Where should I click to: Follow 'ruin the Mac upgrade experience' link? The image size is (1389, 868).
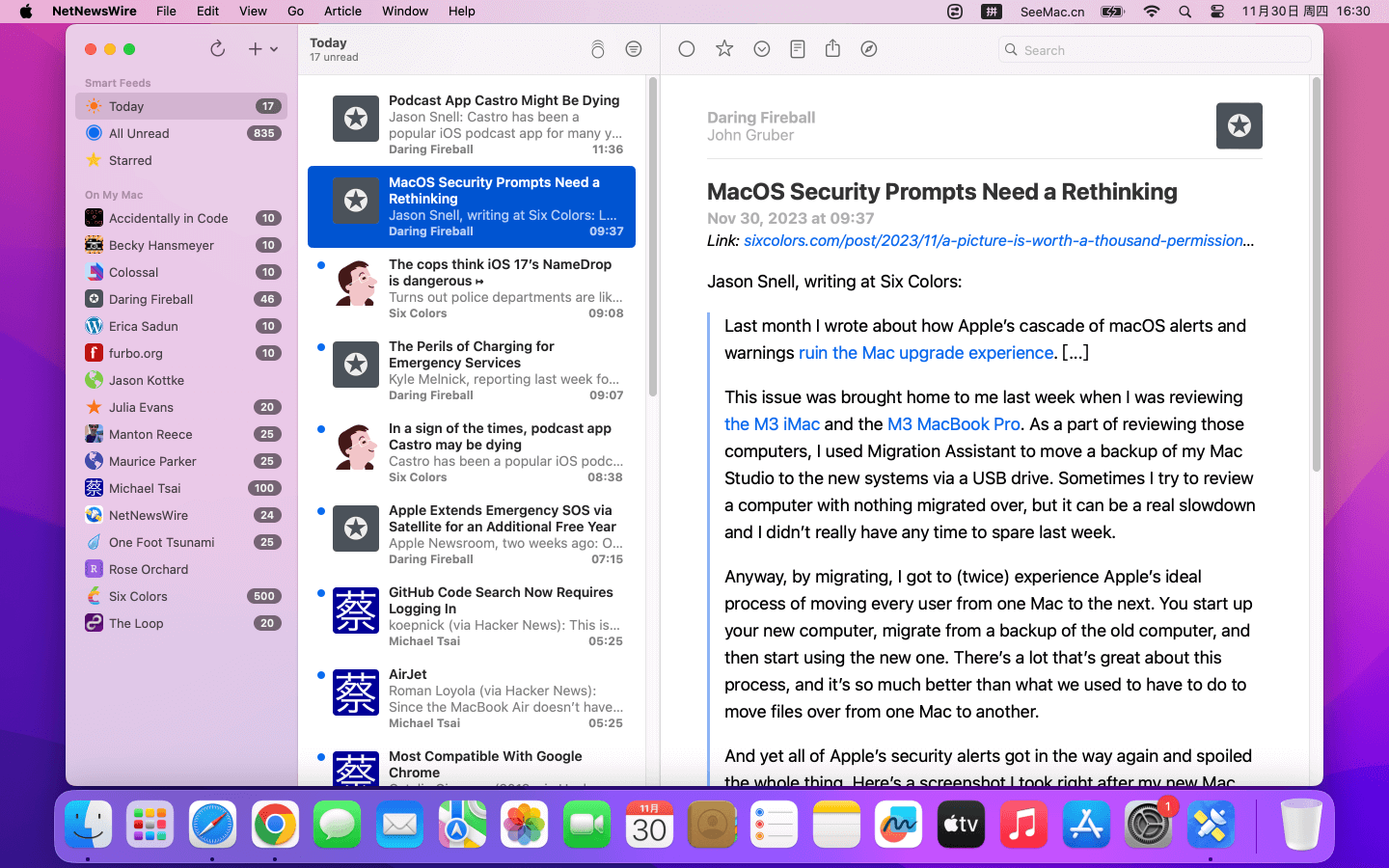click(x=926, y=353)
